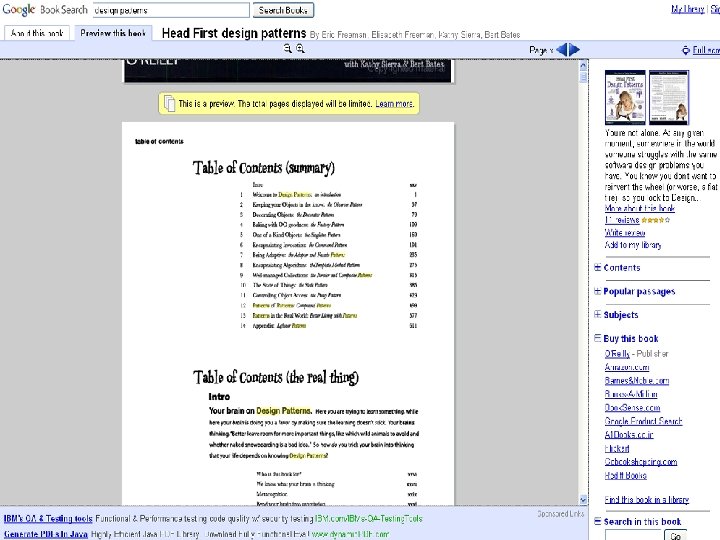Open the O'Reilly publisher link
Image resolution: width=720 pixels, height=540 pixels.
point(617,354)
